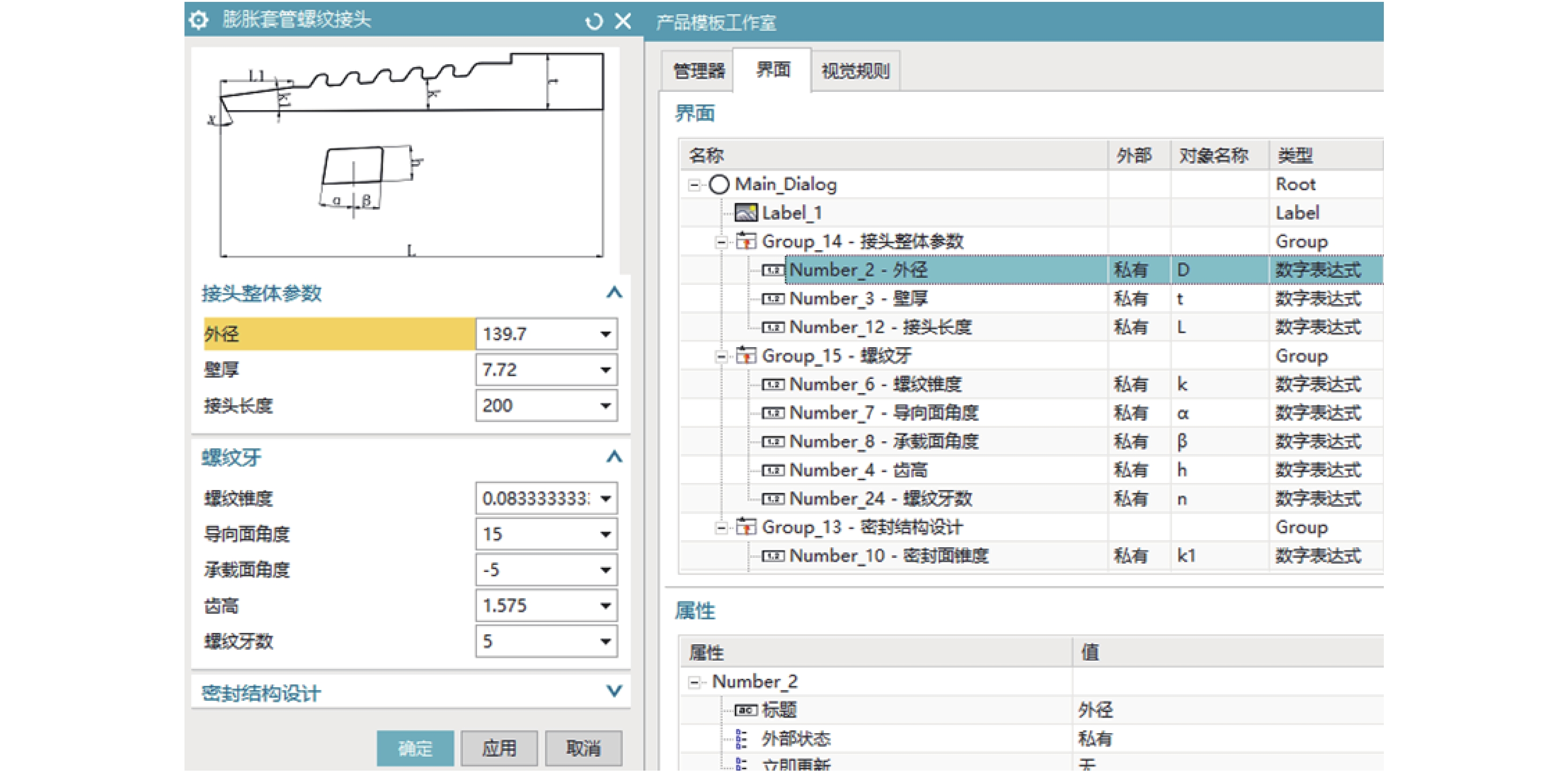Click the Group_14 group icon
The height and width of the screenshot is (773, 1568).
click(x=746, y=241)
